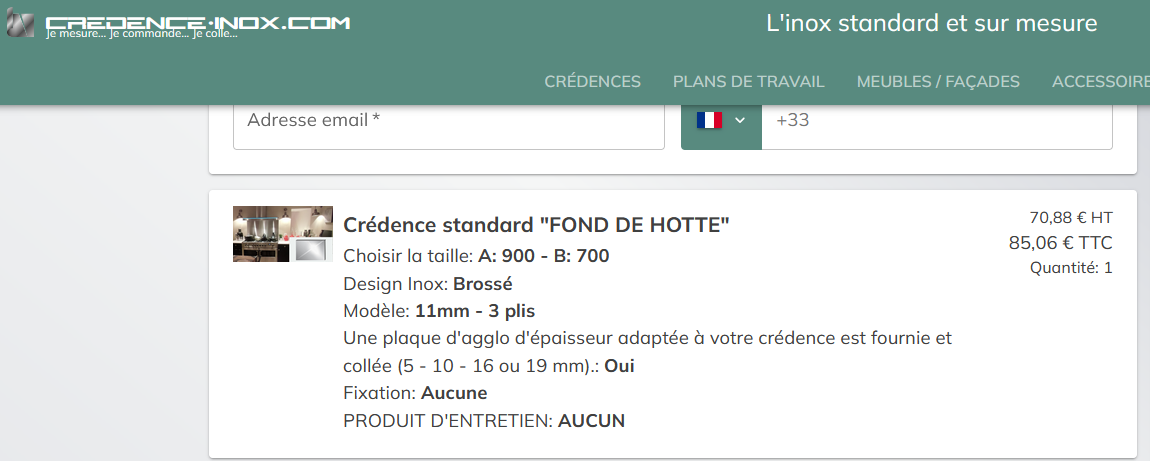
Task: Select the ACCESSOIRES menu item
Action: point(1100,82)
